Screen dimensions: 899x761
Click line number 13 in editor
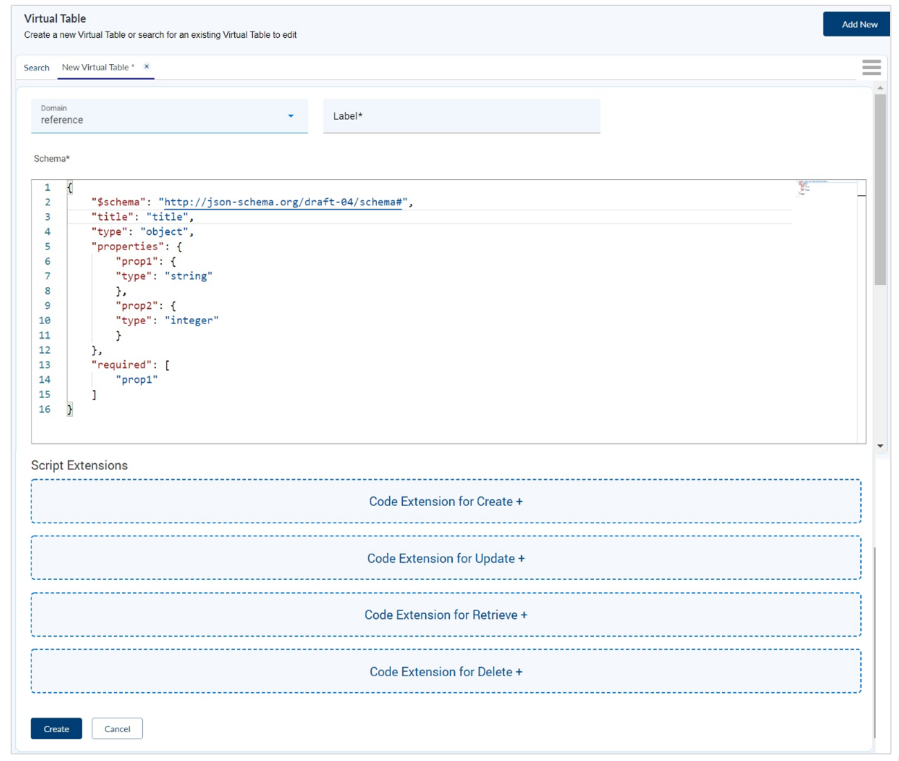tap(45, 365)
